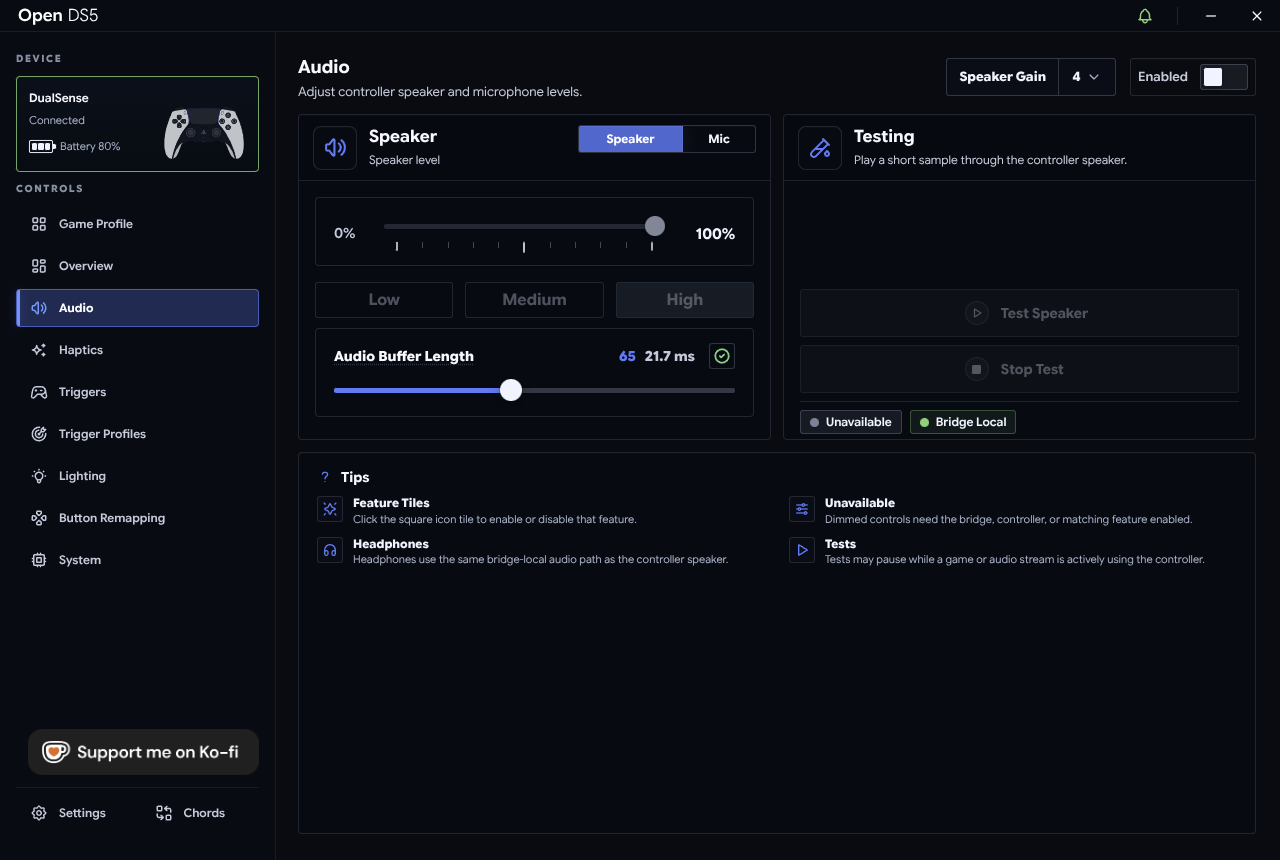
Task: Click the Tips question mark icon
Action: [325, 477]
